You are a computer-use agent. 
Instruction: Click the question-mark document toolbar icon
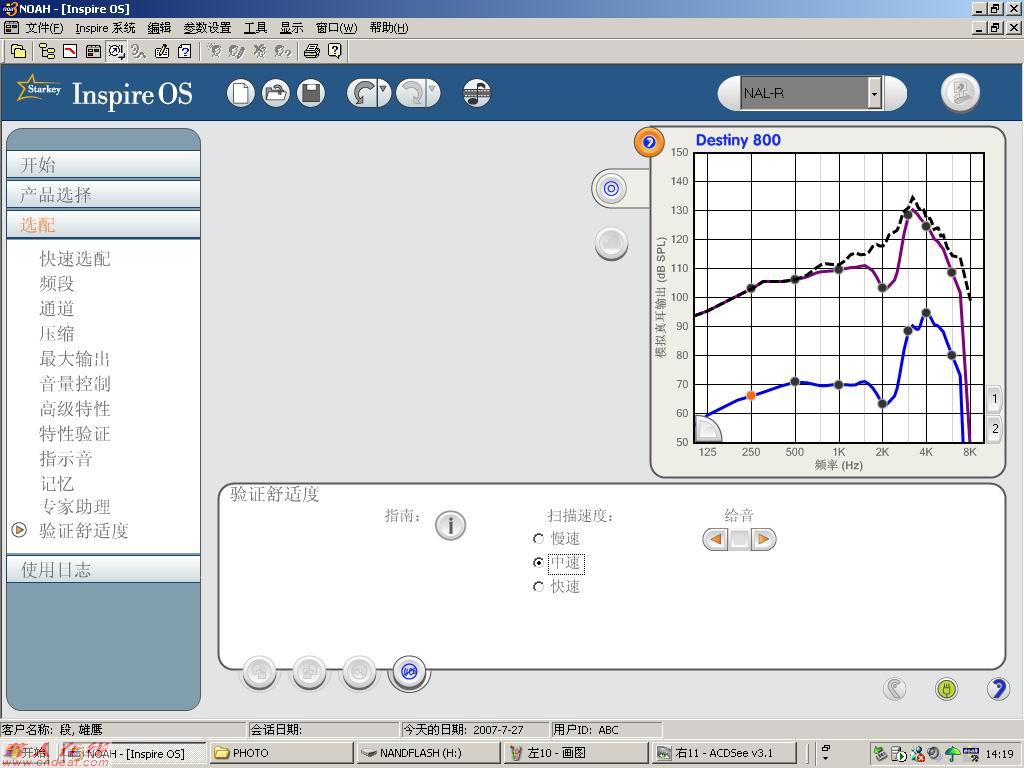185,51
